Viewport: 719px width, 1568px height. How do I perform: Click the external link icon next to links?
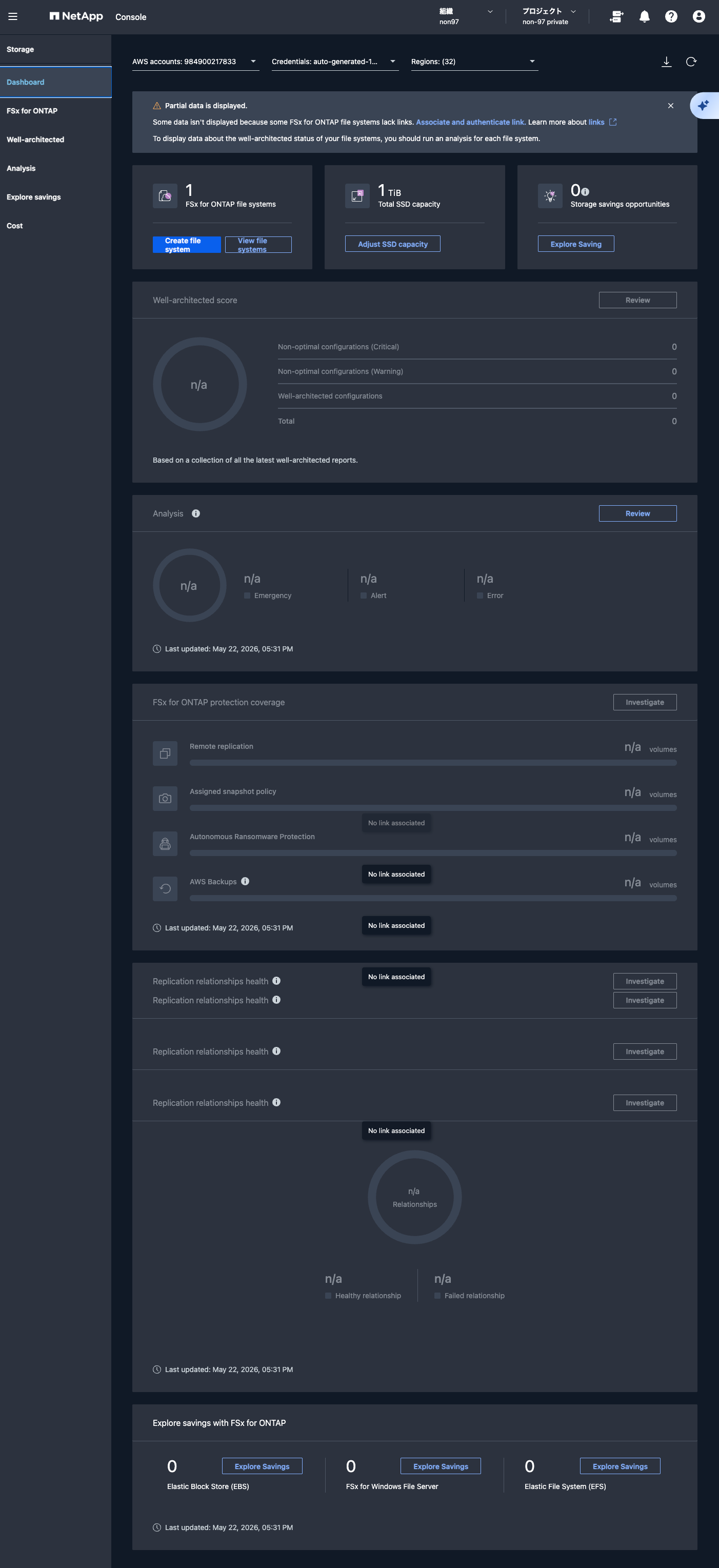click(x=612, y=123)
